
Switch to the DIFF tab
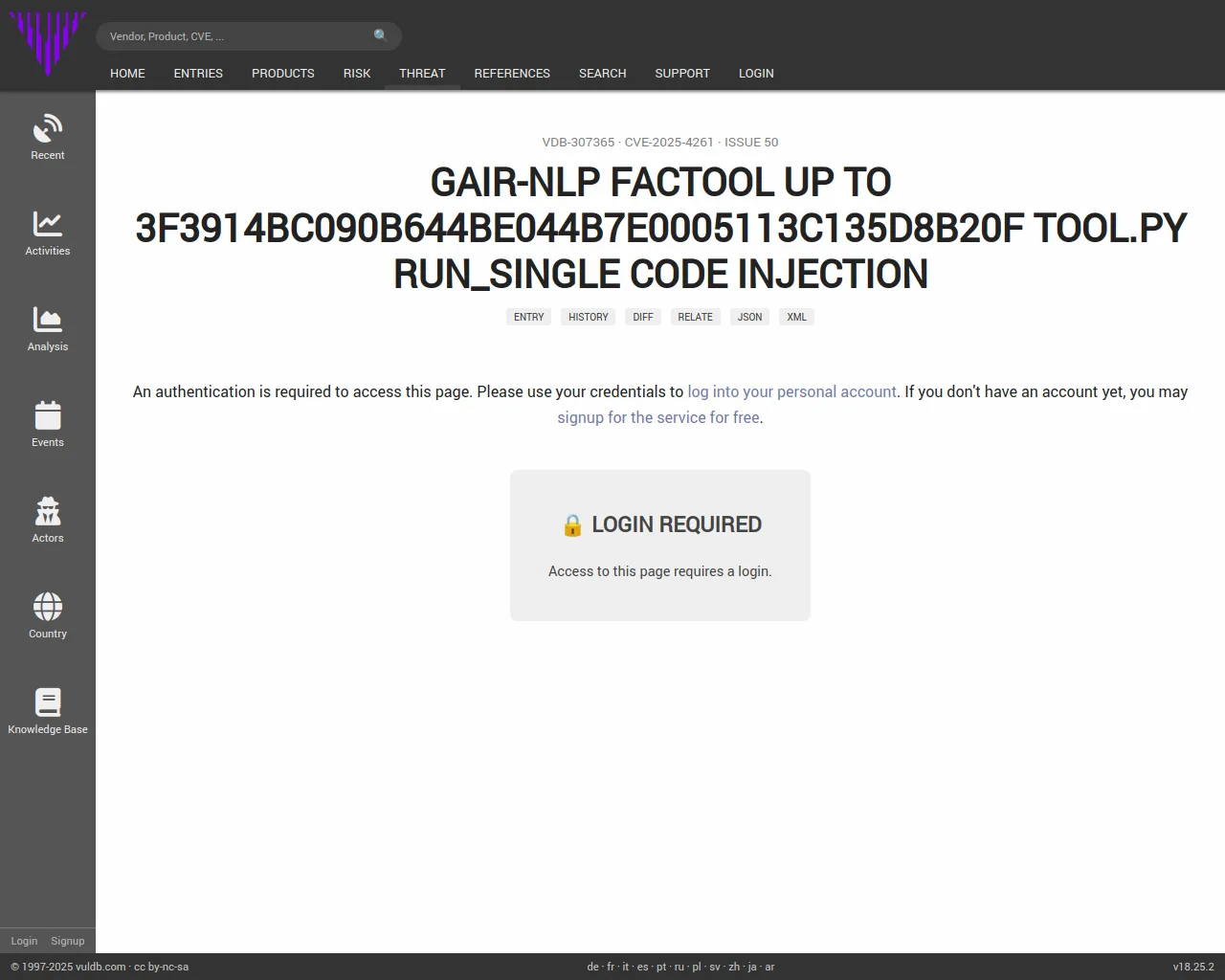(643, 317)
